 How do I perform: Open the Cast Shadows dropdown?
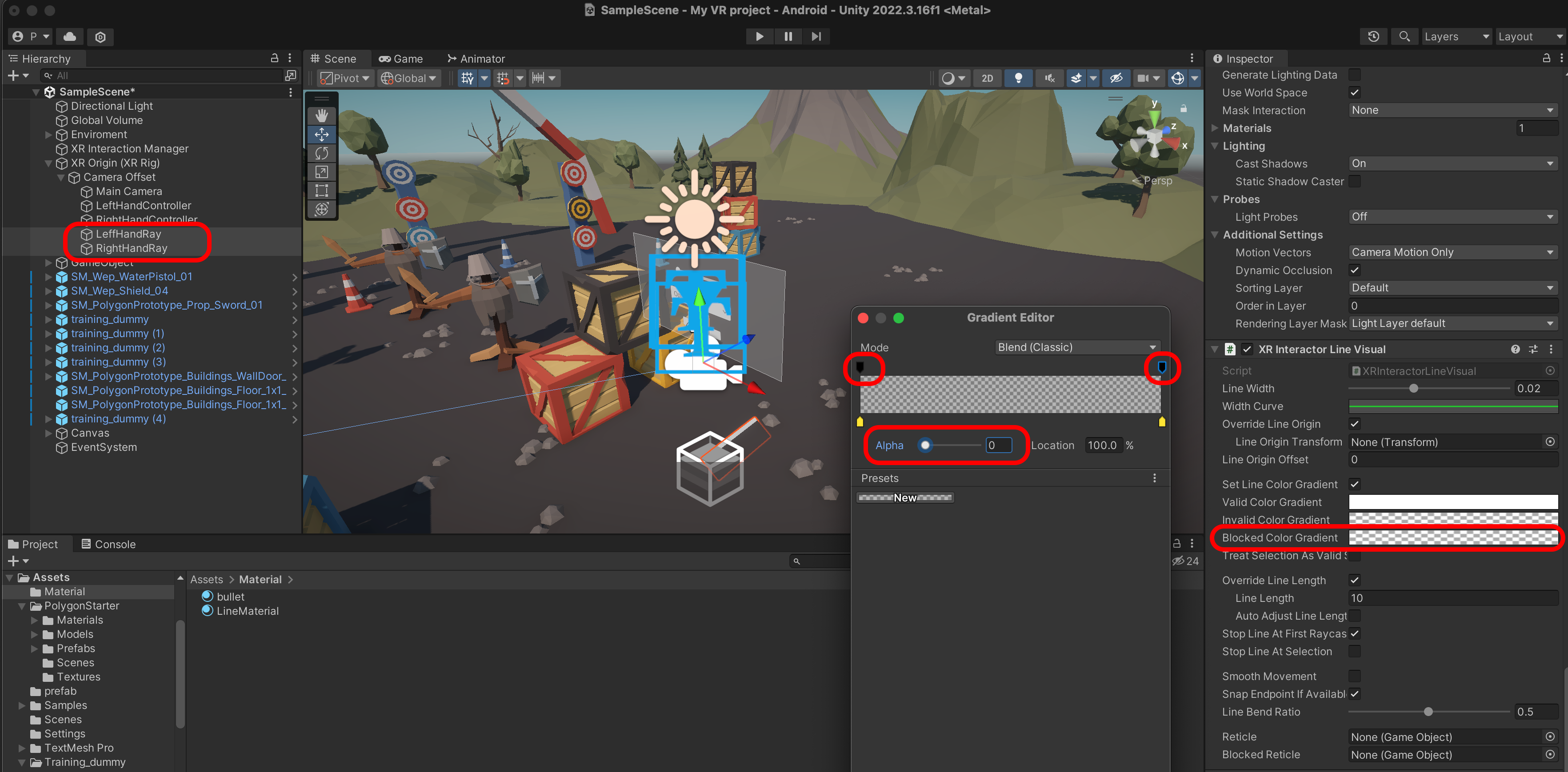click(x=1452, y=163)
